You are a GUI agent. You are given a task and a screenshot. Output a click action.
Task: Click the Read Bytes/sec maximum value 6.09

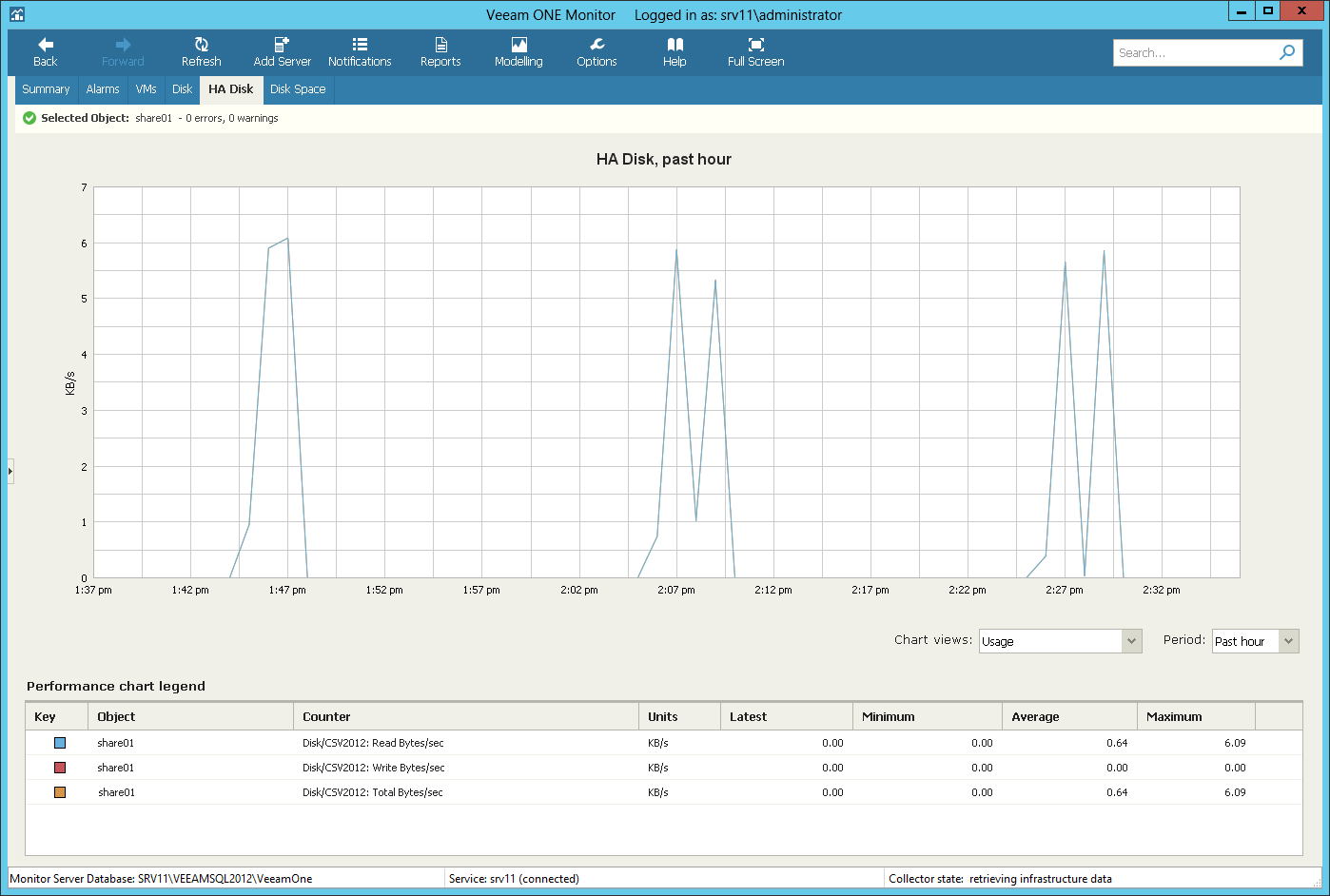click(1235, 743)
